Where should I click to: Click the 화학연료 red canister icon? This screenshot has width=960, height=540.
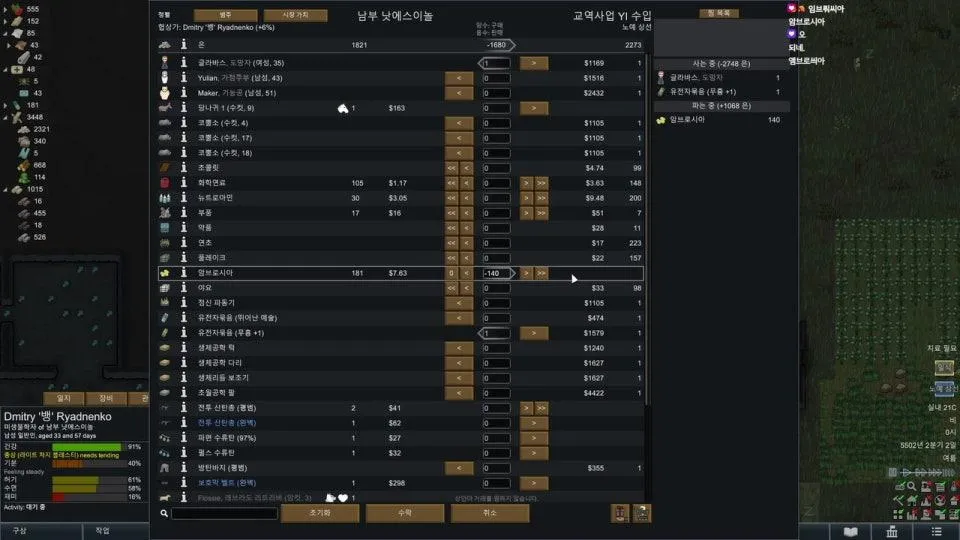[165, 182]
